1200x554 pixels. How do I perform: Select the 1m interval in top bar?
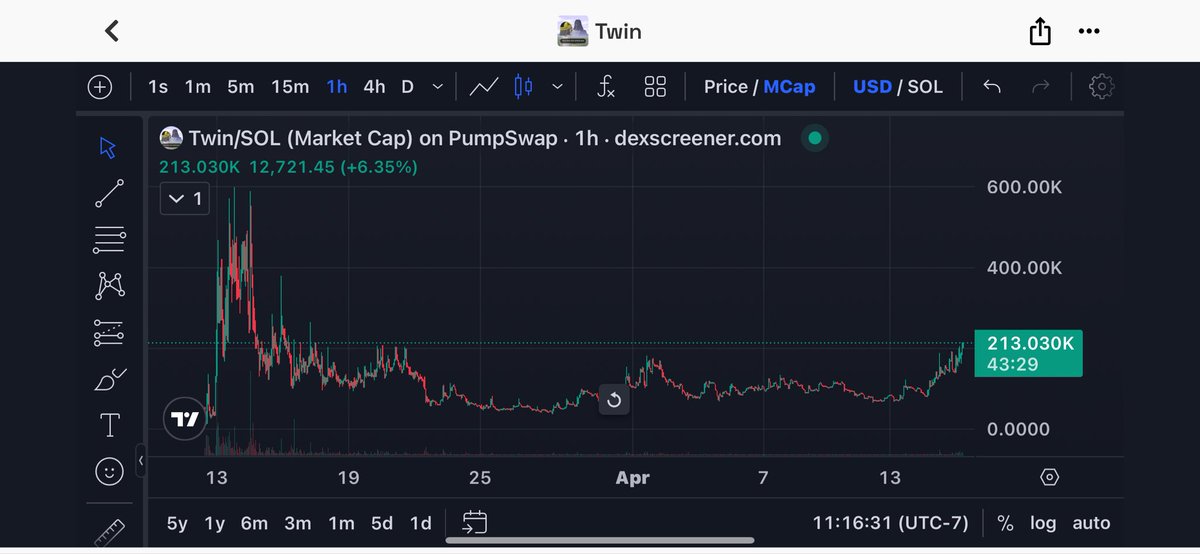click(x=198, y=87)
